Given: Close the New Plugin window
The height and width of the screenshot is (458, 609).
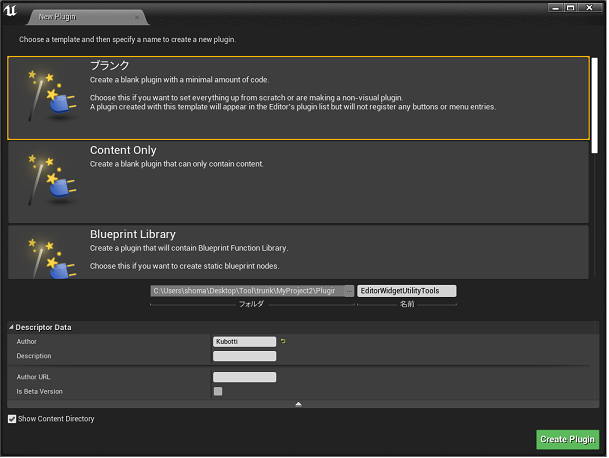Looking at the screenshot, I should click(x=591, y=8).
